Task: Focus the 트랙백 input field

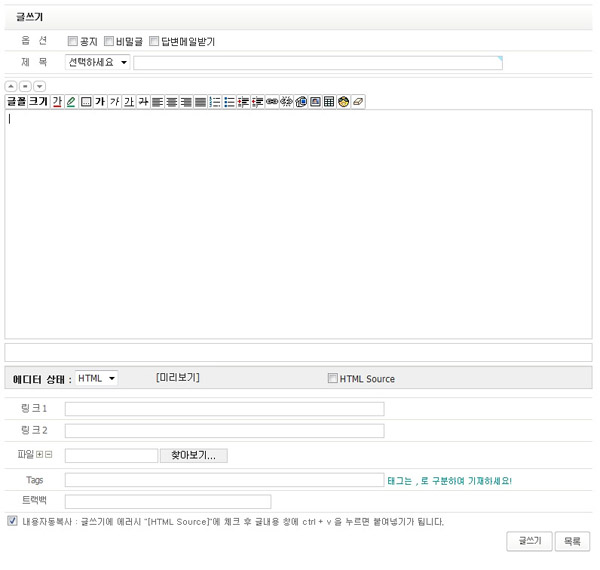Action: pyautogui.click(x=168, y=502)
